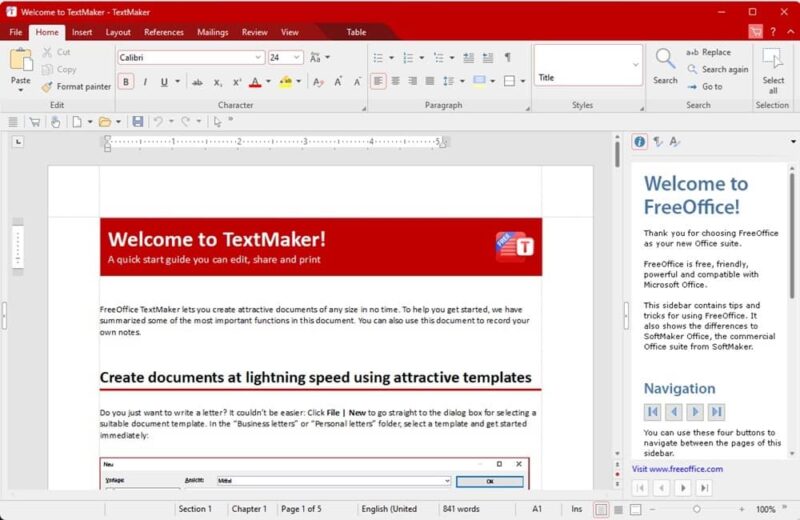Click the open folder icon
Viewport: 800px width, 520px height.
coord(105,121)
